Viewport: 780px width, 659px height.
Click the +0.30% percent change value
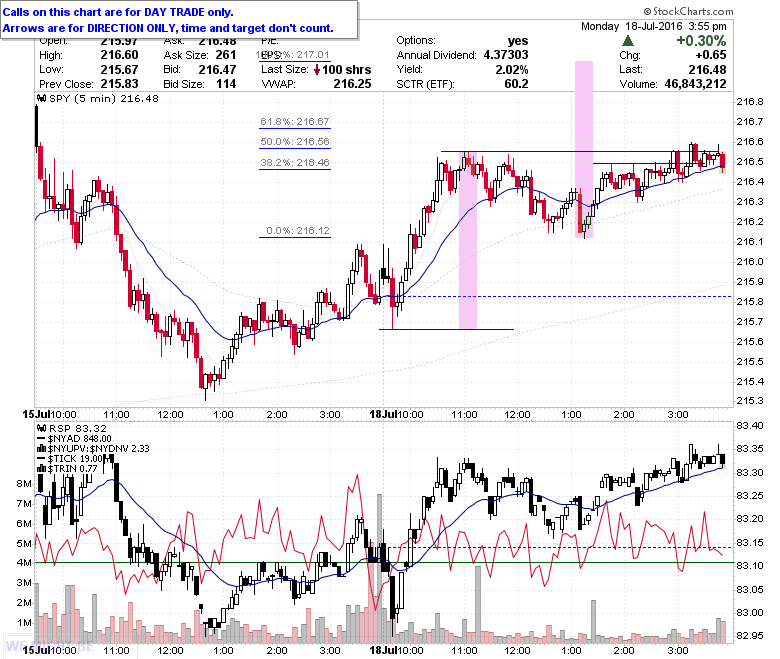coord(701,40)
